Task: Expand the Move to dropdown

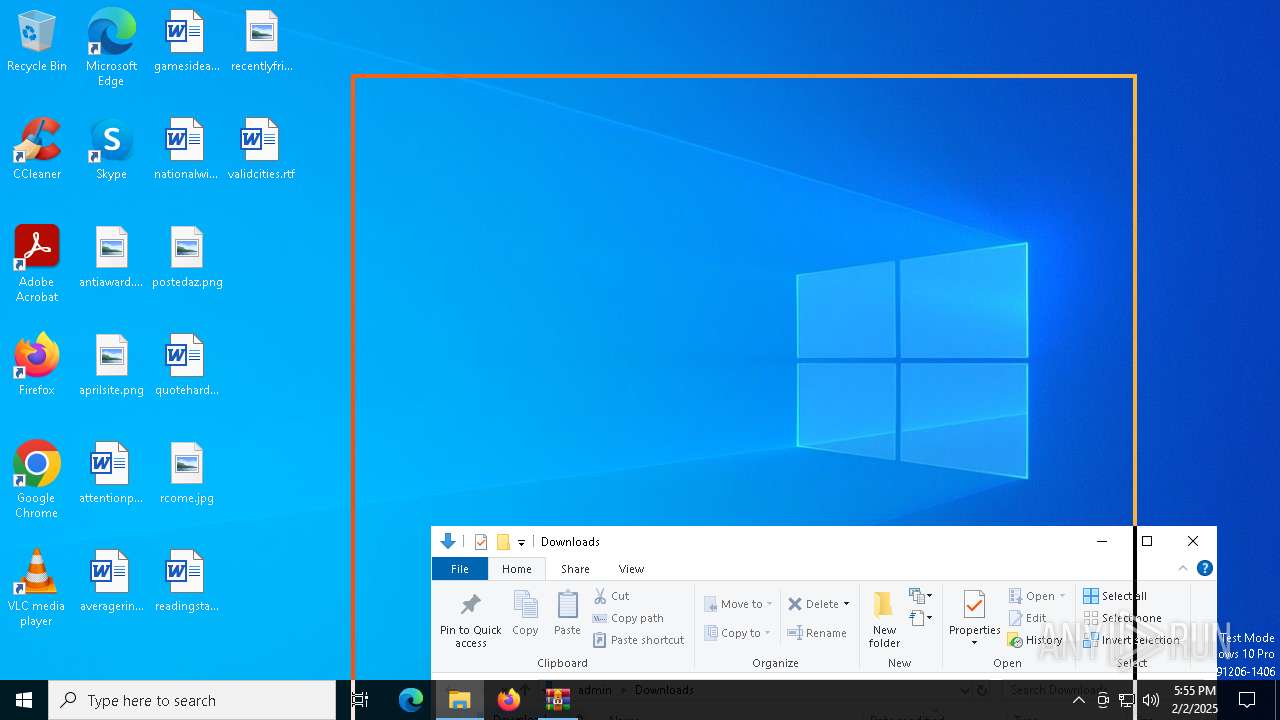Action: (769, 604)
